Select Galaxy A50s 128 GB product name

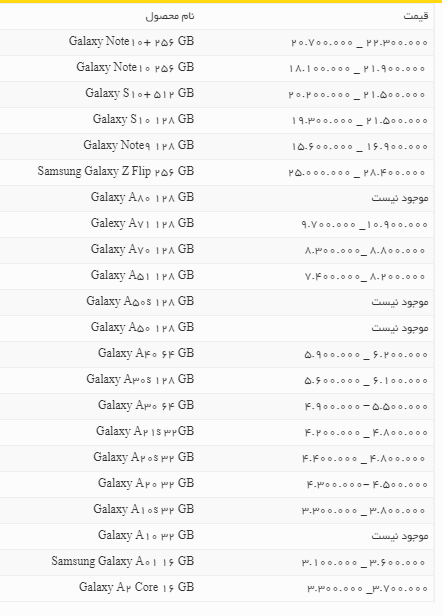point(140,301)
